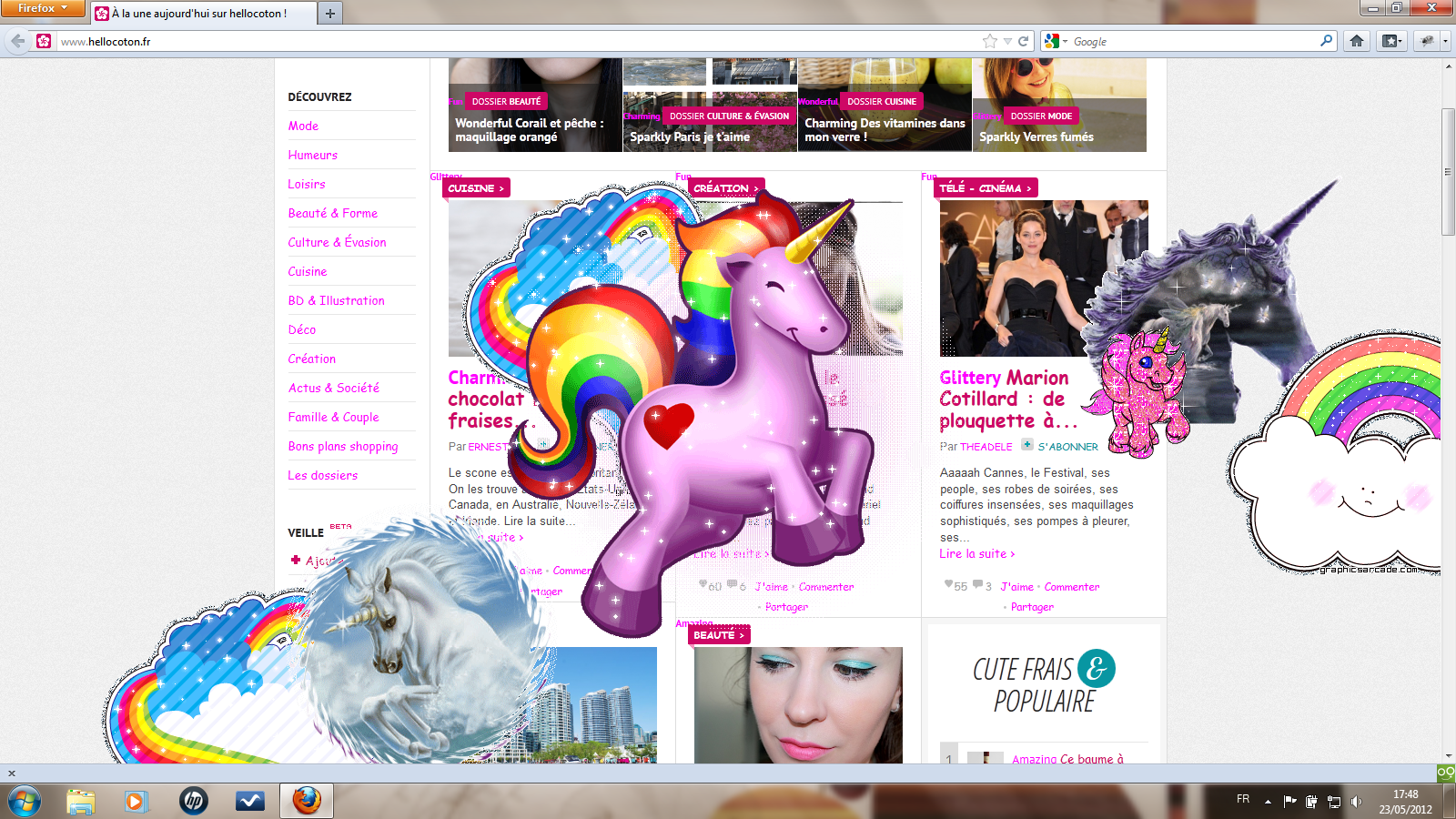
Task: Open the search engine dropdown arrow
Action: 1065,42
